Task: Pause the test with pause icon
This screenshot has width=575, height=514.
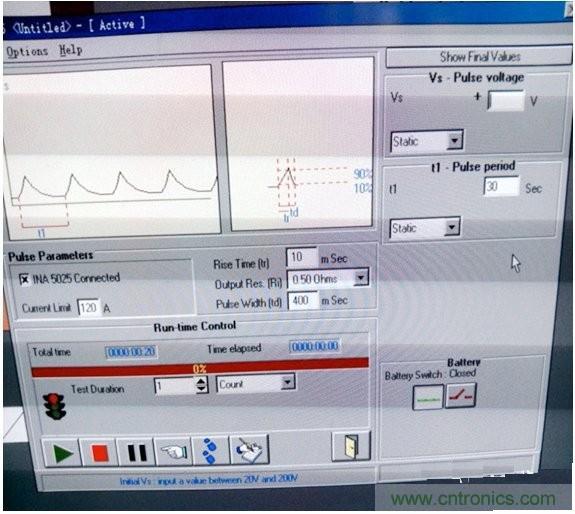Action: [136, 452]
